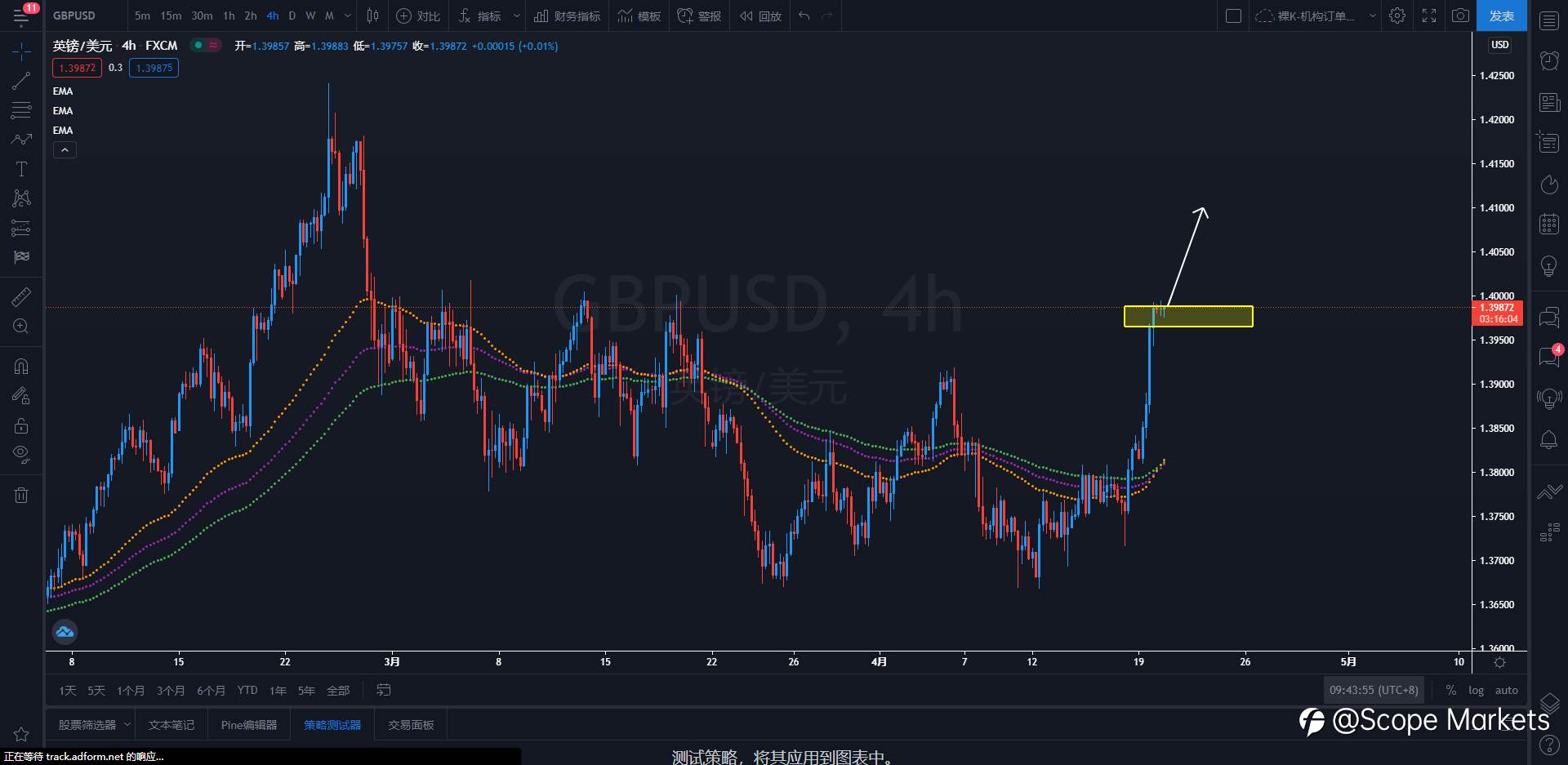The height and width of the screenshot is (765, 1568).
Task: Open the indicators 指标 menu
Action: 480,16
